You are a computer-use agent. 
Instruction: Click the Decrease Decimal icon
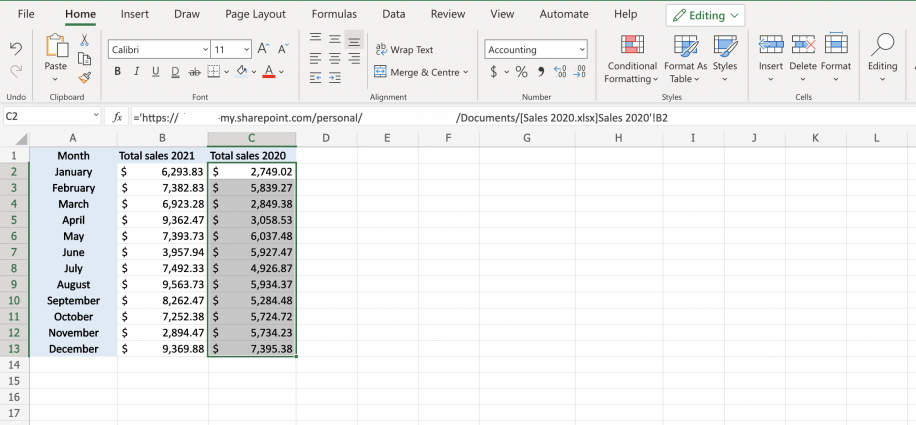tap(580, 72)
